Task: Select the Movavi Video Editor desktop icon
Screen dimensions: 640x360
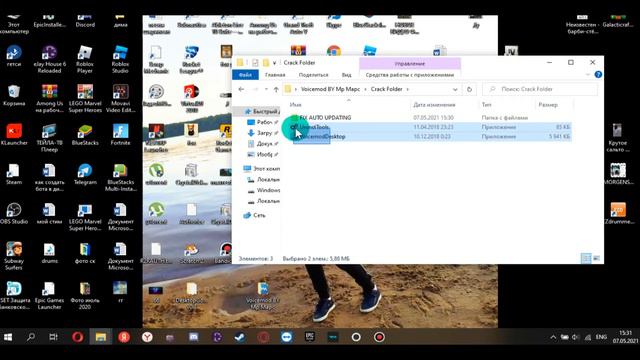Action: click(x=120, y=98)
